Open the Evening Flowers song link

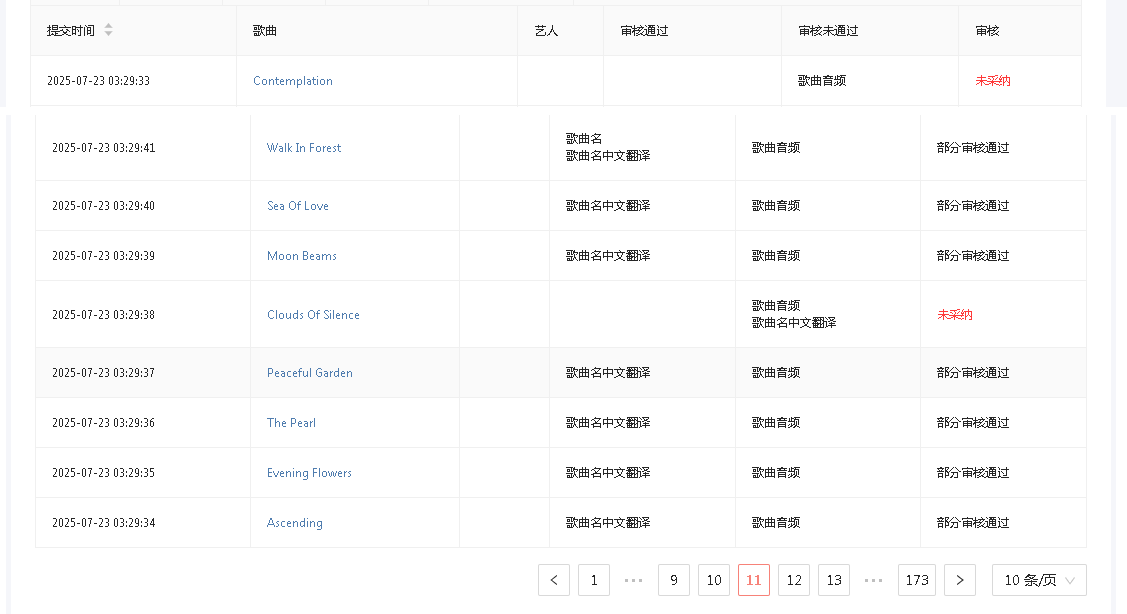pos(309,473)
